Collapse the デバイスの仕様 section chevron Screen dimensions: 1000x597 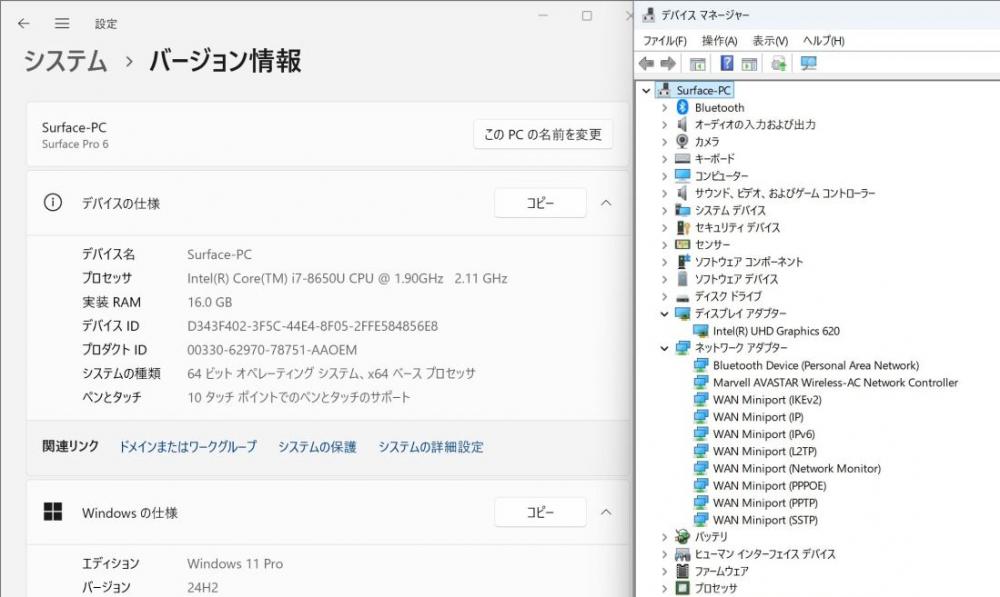606,203
